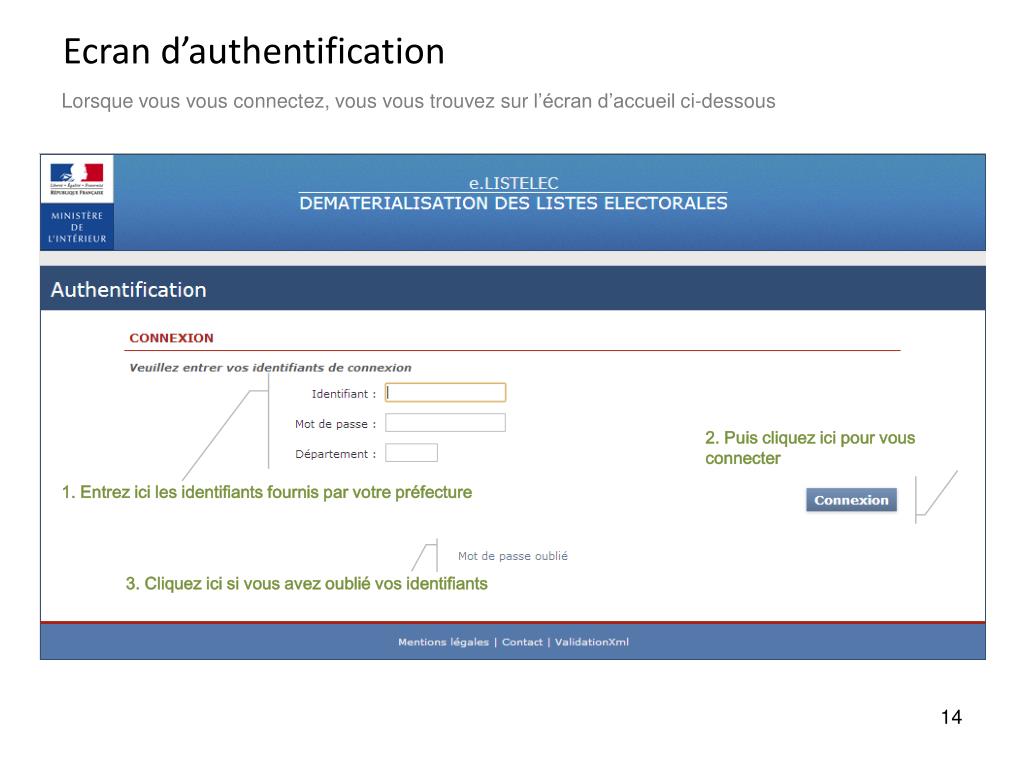Focus the Mot de passe field
The image size is (1024, 768).
[445, 423]
